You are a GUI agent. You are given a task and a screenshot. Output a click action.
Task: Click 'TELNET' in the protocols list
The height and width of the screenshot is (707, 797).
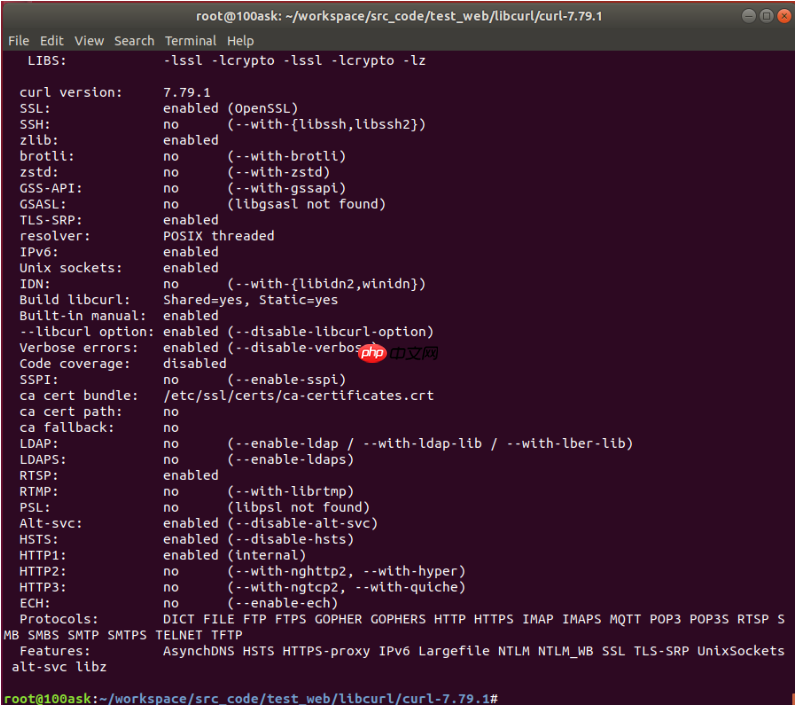(x=179, y=635)
